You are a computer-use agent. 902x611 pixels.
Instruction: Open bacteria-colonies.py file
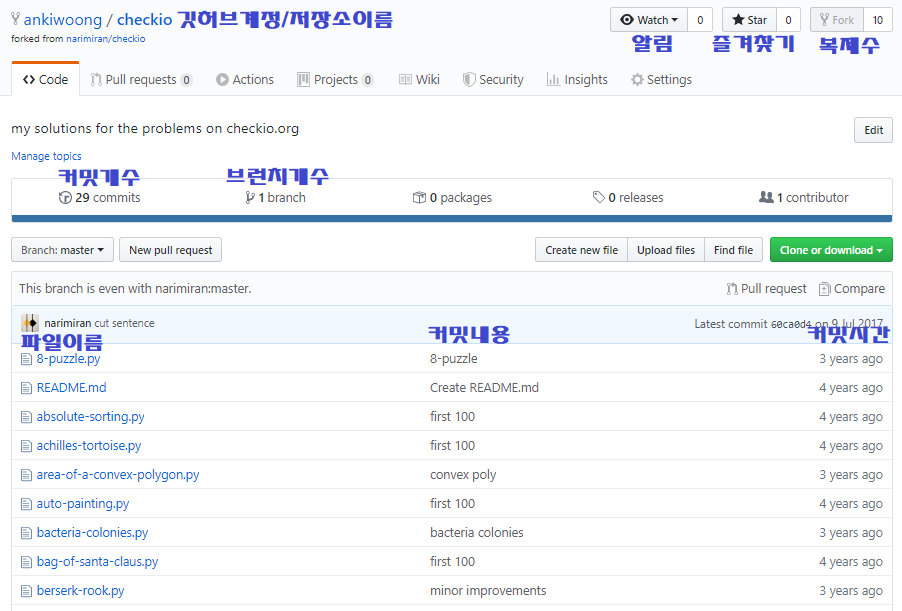click(x=92, y=533)
